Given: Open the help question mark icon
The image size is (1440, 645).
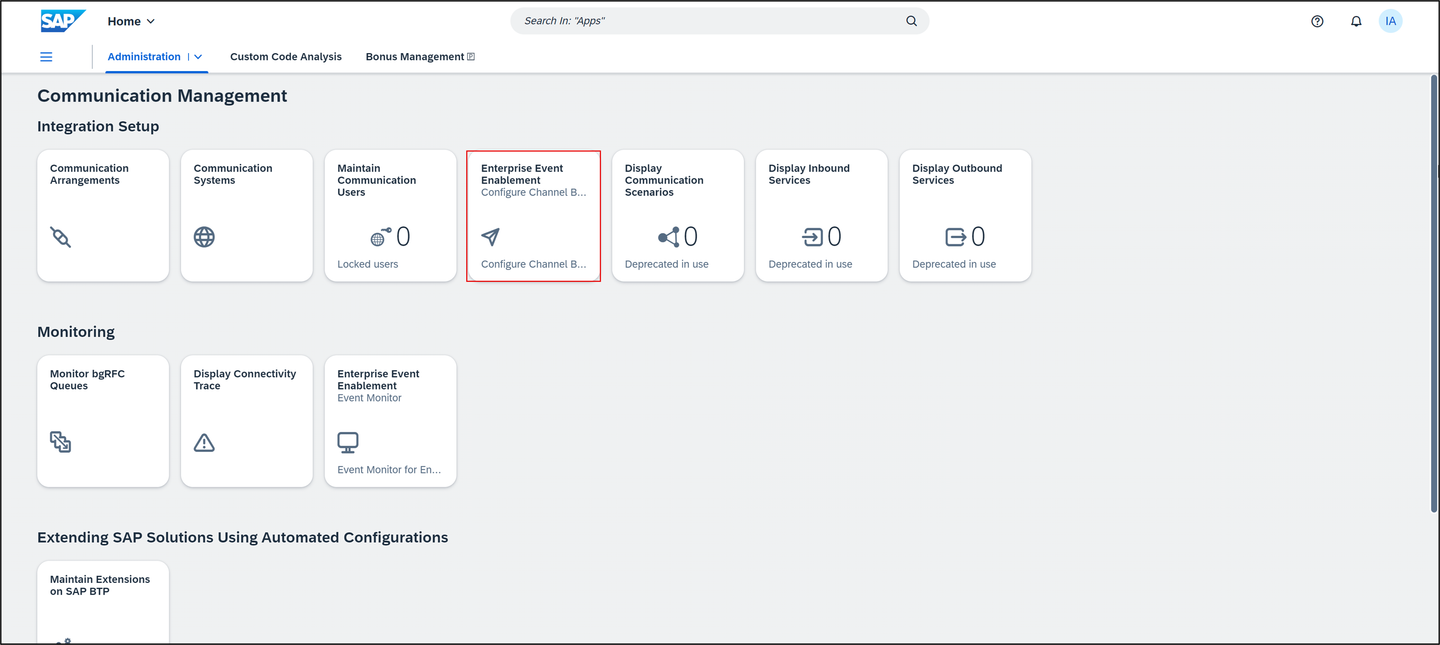Looking at the screenshot, I should click(1317, 21).
